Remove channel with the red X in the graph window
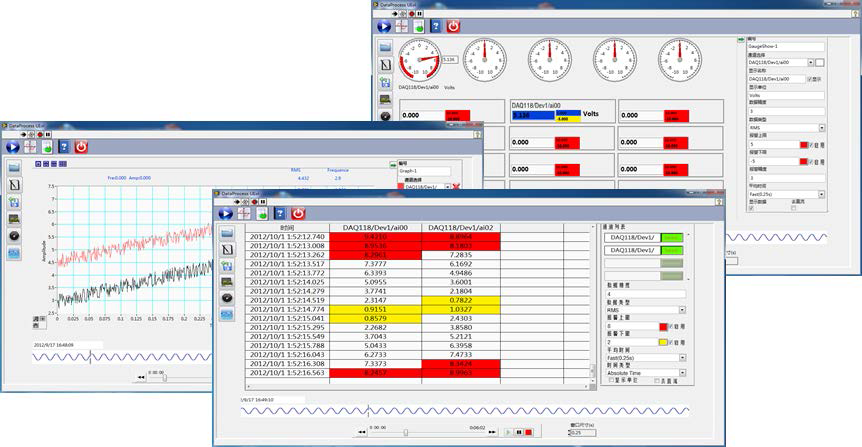The width and height of the screenshot is (862, 447). click(x=456, y=187)
